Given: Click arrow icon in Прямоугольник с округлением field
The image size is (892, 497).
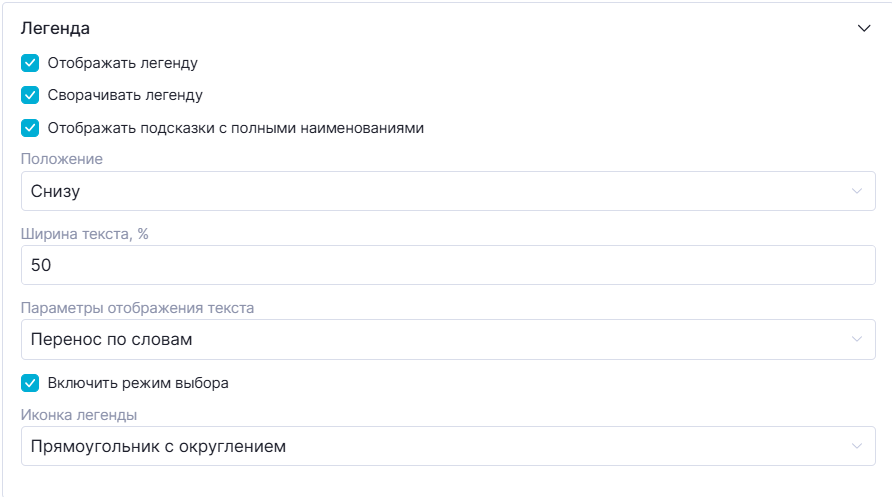Looking at the screenshot, I should click(856, 446).
